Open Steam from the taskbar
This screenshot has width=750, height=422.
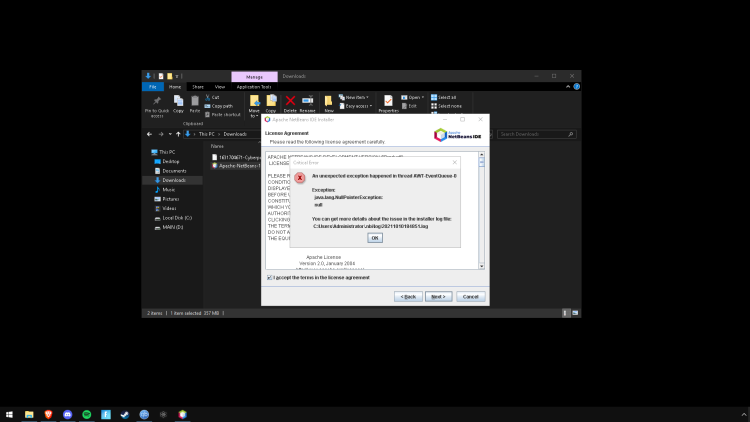[x=125, y=414]
